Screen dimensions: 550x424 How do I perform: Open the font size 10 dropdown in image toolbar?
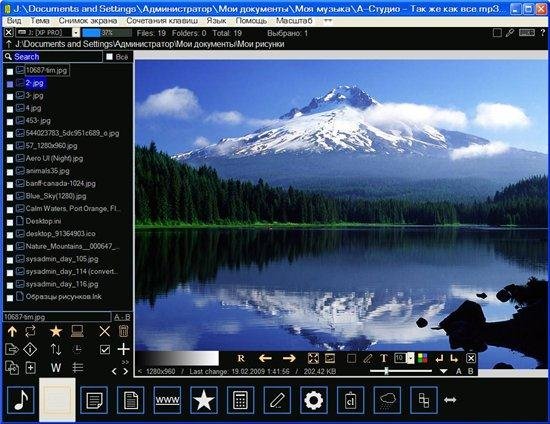[410, 358]
